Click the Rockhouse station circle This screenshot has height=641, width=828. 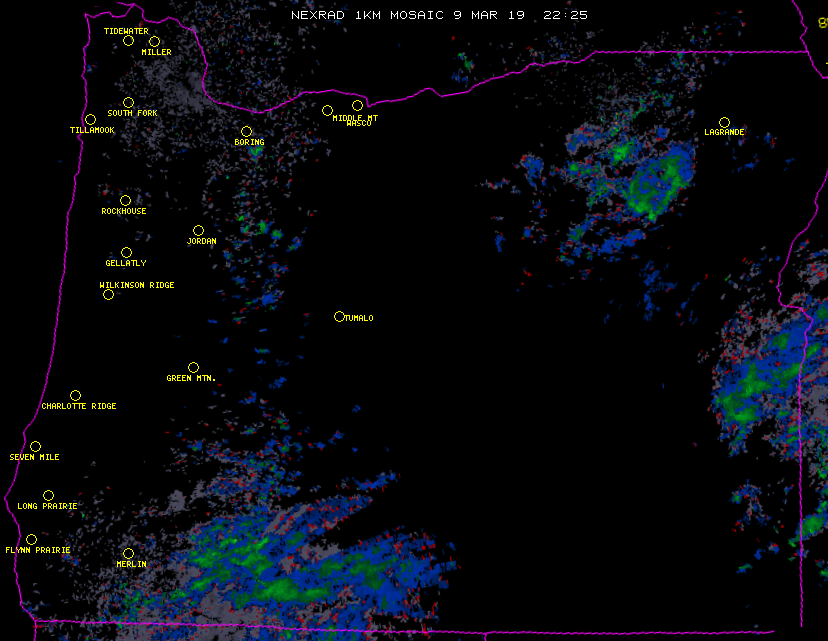coord(125,201)
